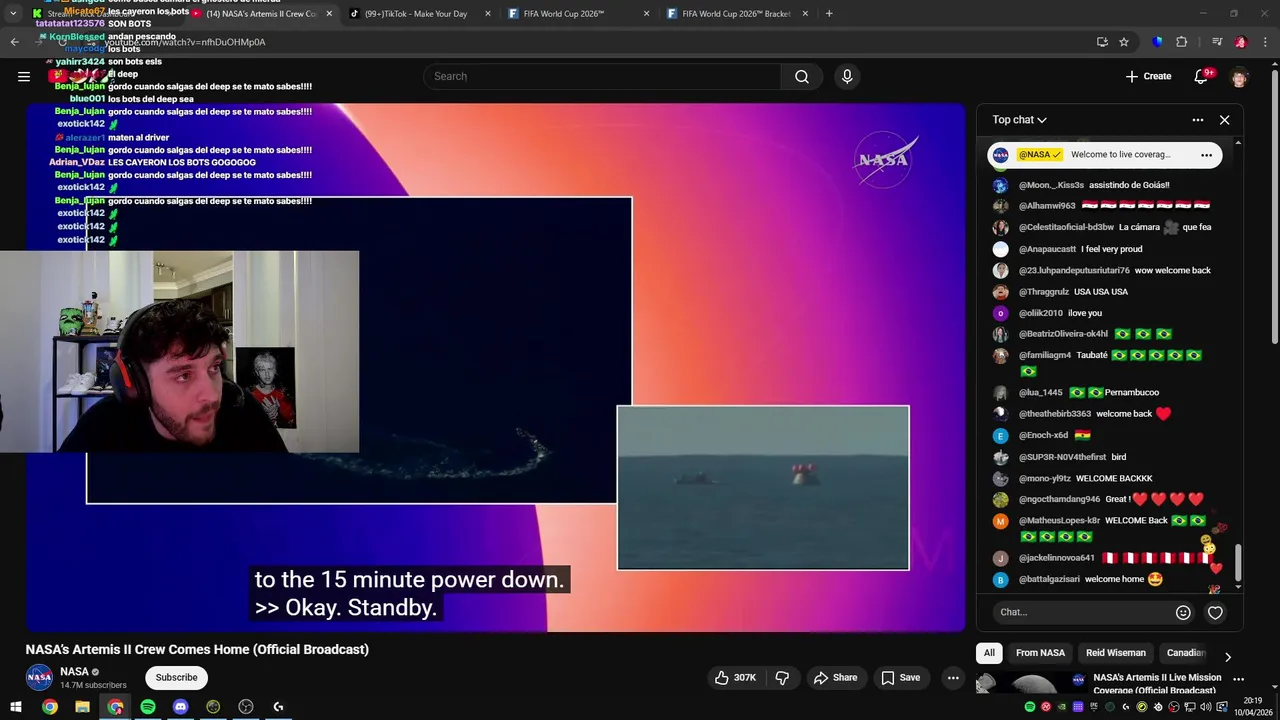1280x720 pixels.
Task: Open Logitech G HUB from the taskbar
Action: (x=278, y=707)
